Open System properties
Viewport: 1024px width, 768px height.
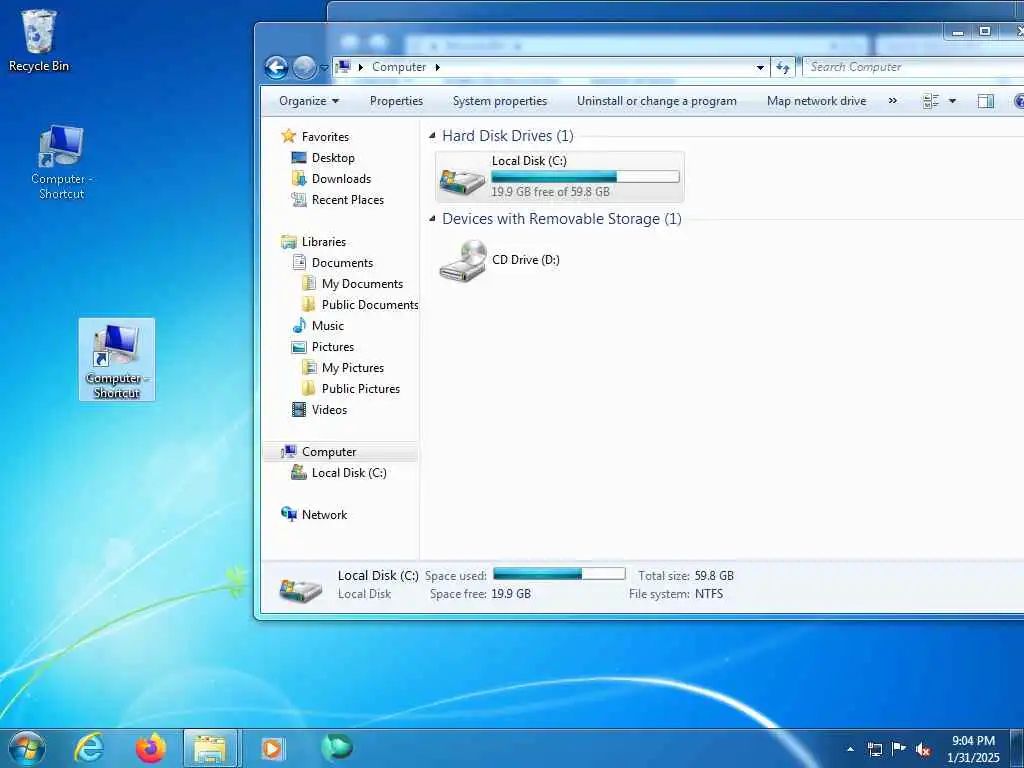coord(500,101)
